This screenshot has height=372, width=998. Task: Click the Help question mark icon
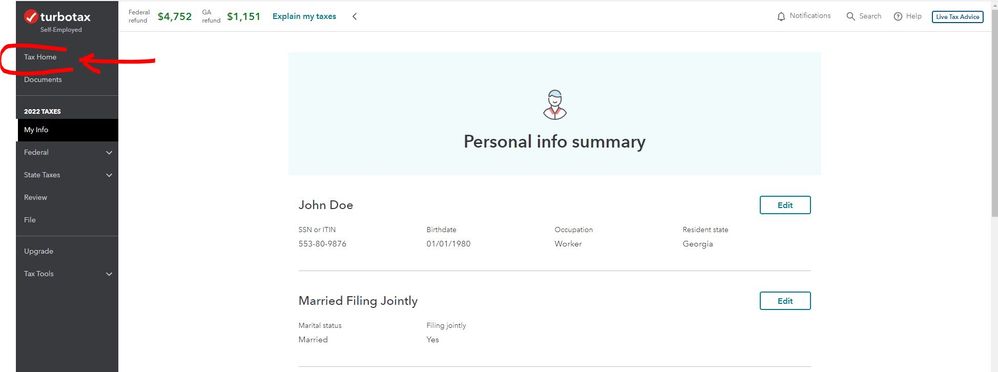[x=898, y=17]
